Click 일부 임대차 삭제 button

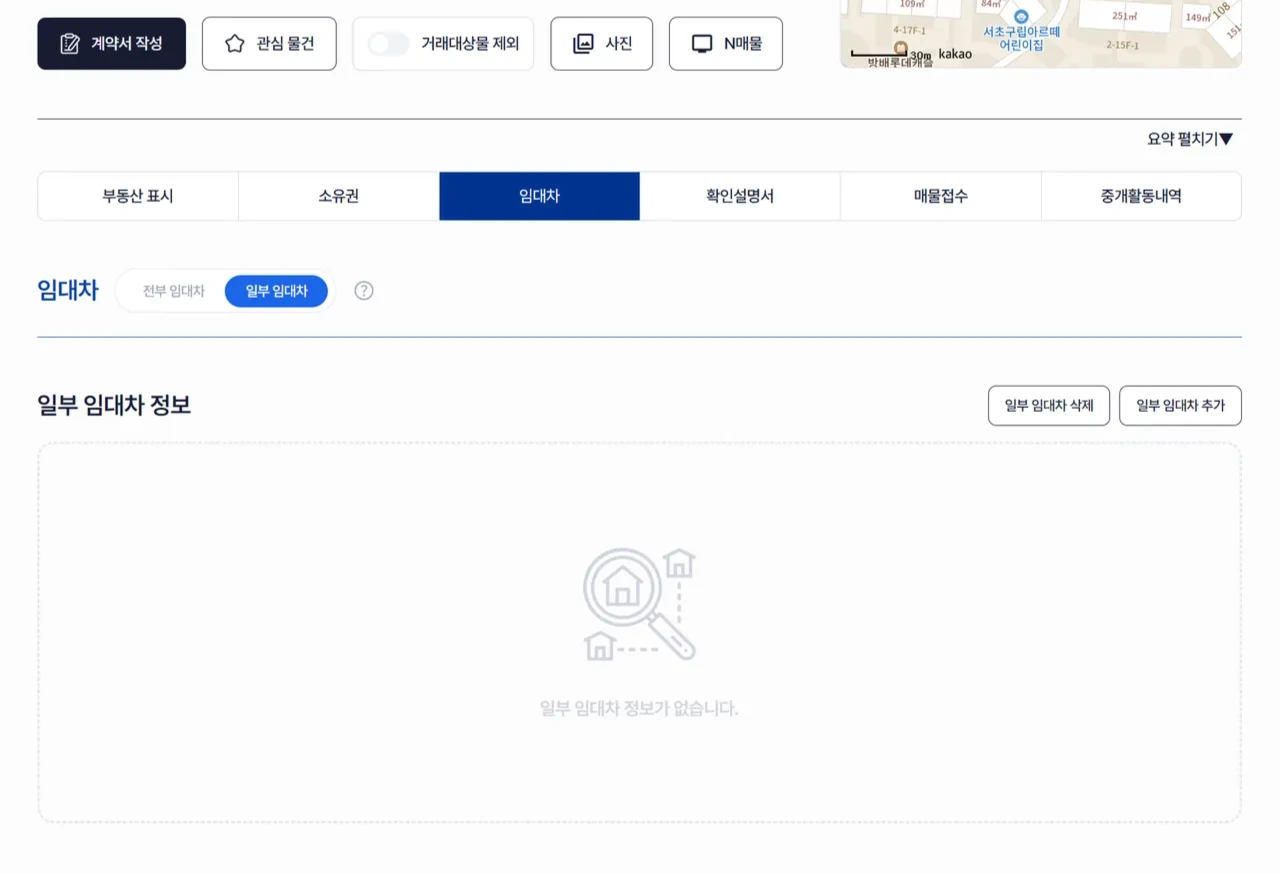click(x=1049, y=406)
